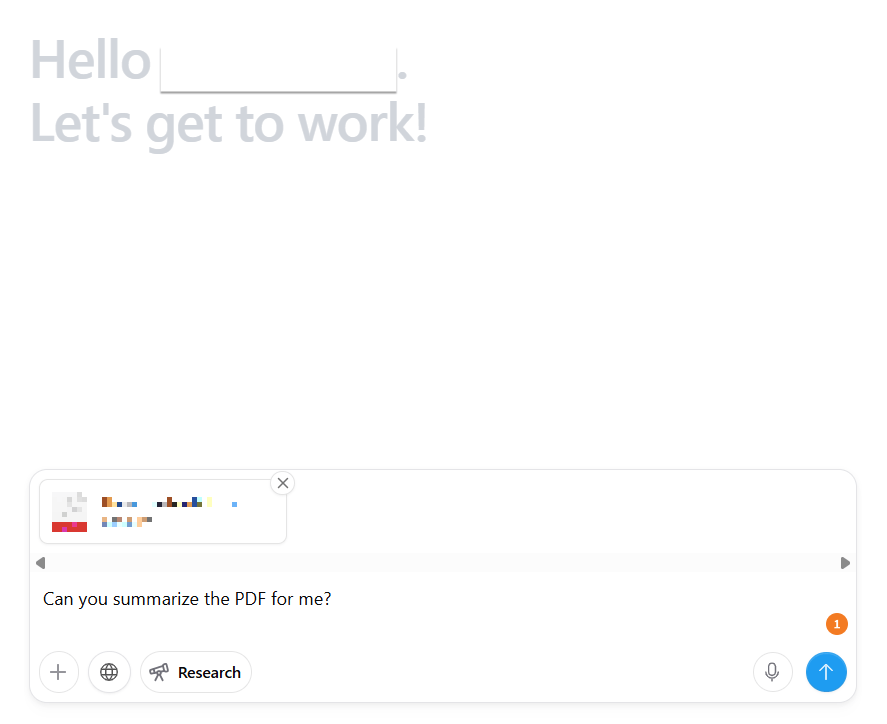Click the attached file's second text line
The image size is (887, 724).
pyautogui.click(x=127, y=521)
